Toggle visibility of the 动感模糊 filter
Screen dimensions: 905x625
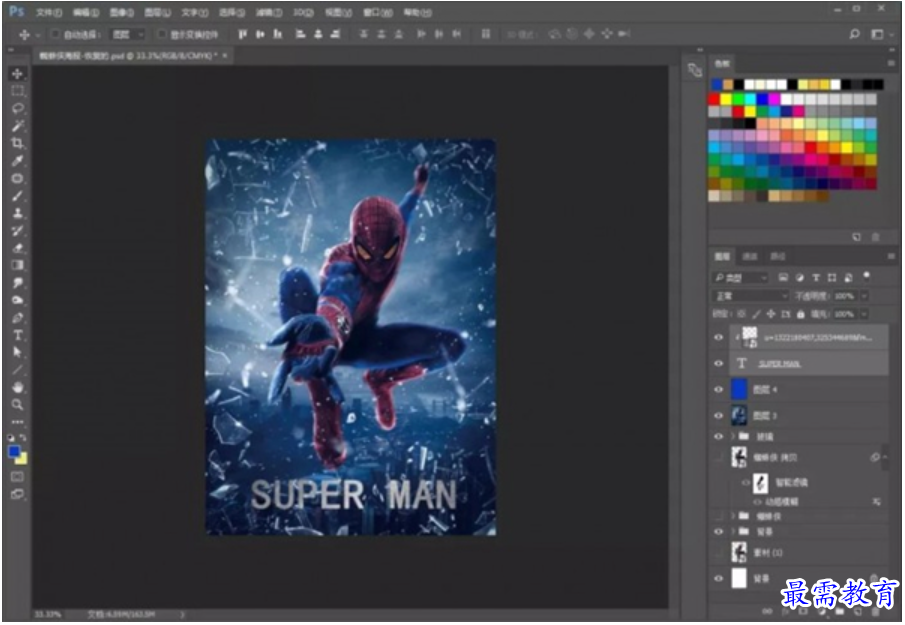pyautogui.click(x=757, y=502)
